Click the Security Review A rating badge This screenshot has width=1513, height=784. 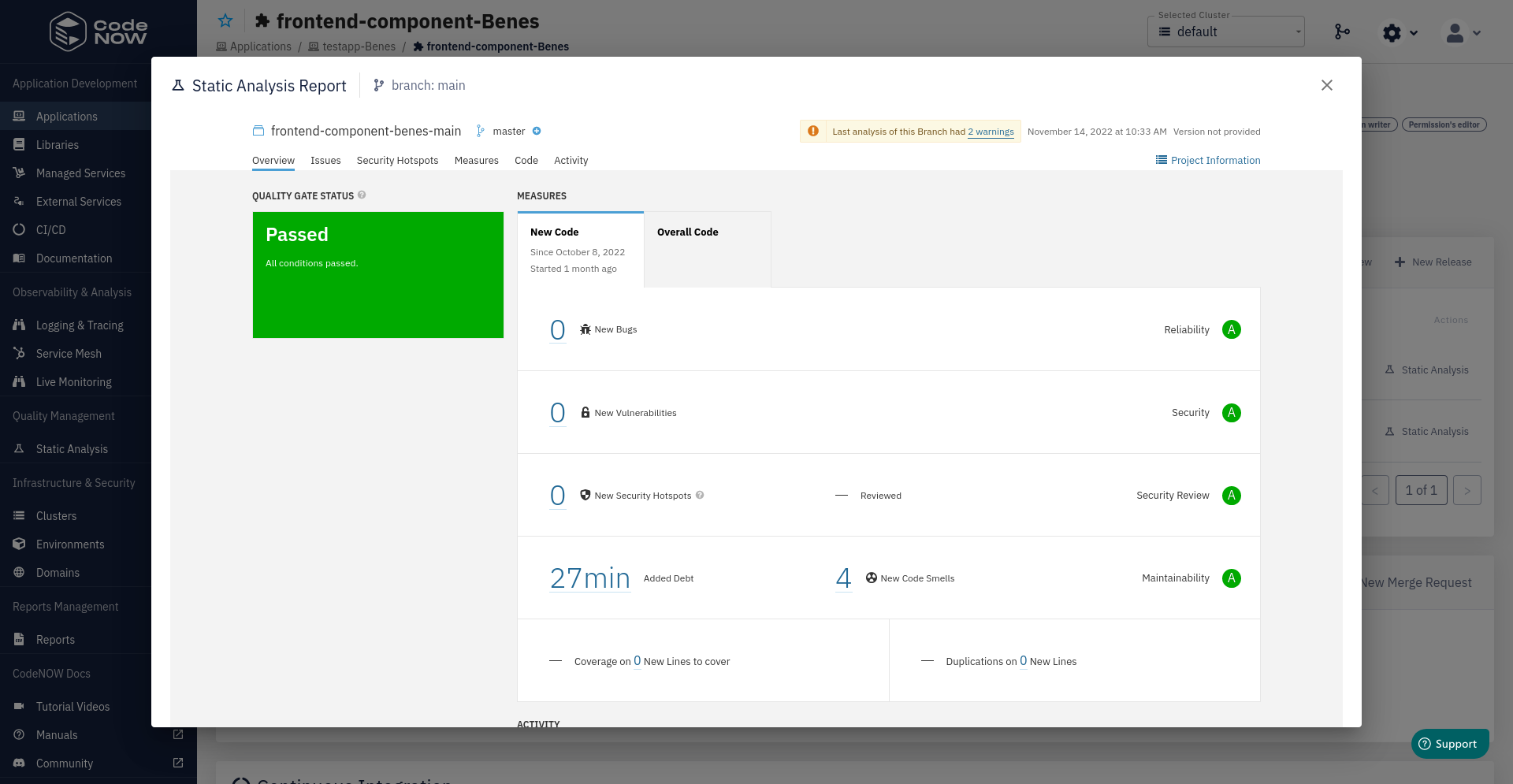click(x=1232, y=495)
